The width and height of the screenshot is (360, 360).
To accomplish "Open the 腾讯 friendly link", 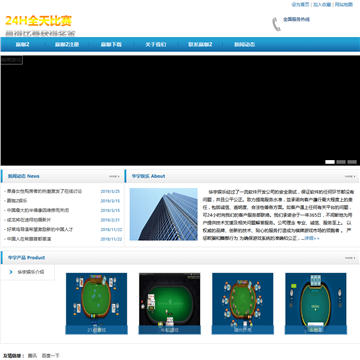I will pos(32,356).
